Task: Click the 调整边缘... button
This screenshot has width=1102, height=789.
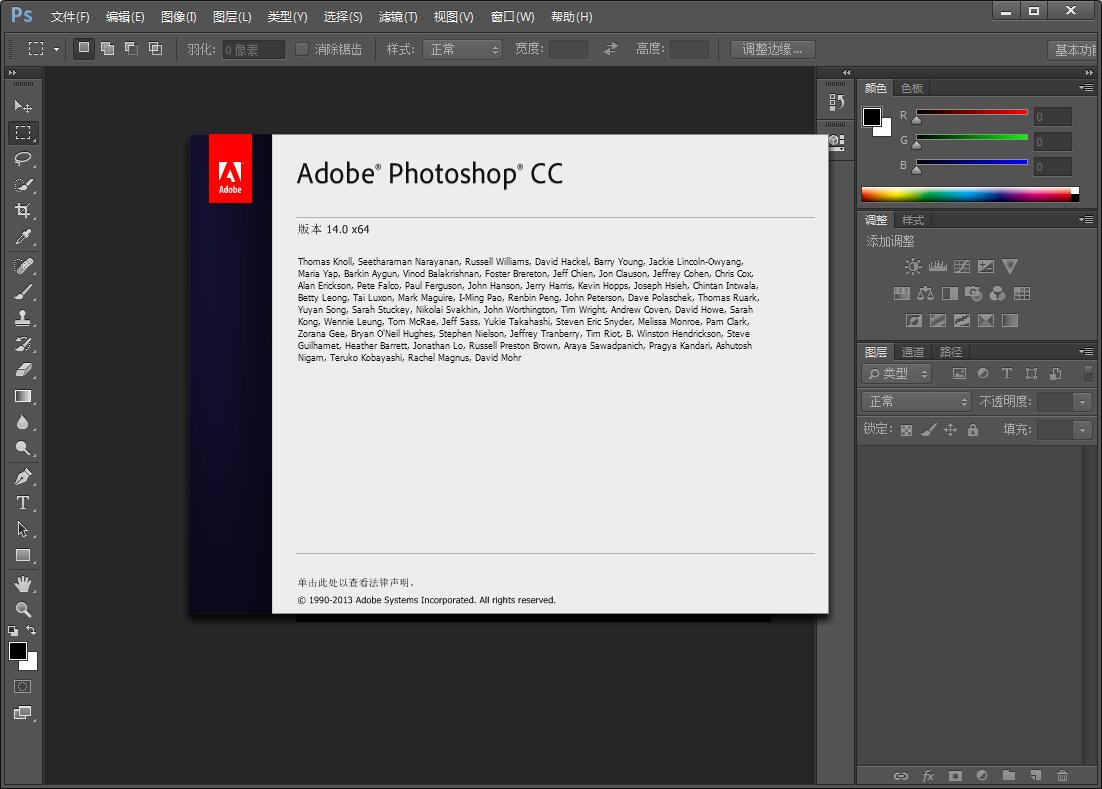Action: click(772, 49)
